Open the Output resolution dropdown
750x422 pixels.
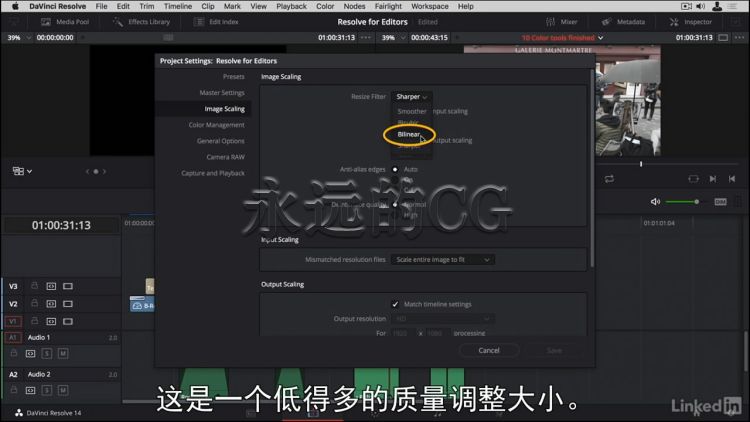443,319
